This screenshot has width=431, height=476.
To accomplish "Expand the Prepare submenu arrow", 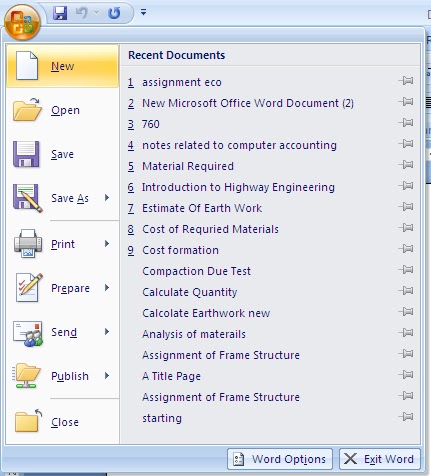I will point(107,288).
